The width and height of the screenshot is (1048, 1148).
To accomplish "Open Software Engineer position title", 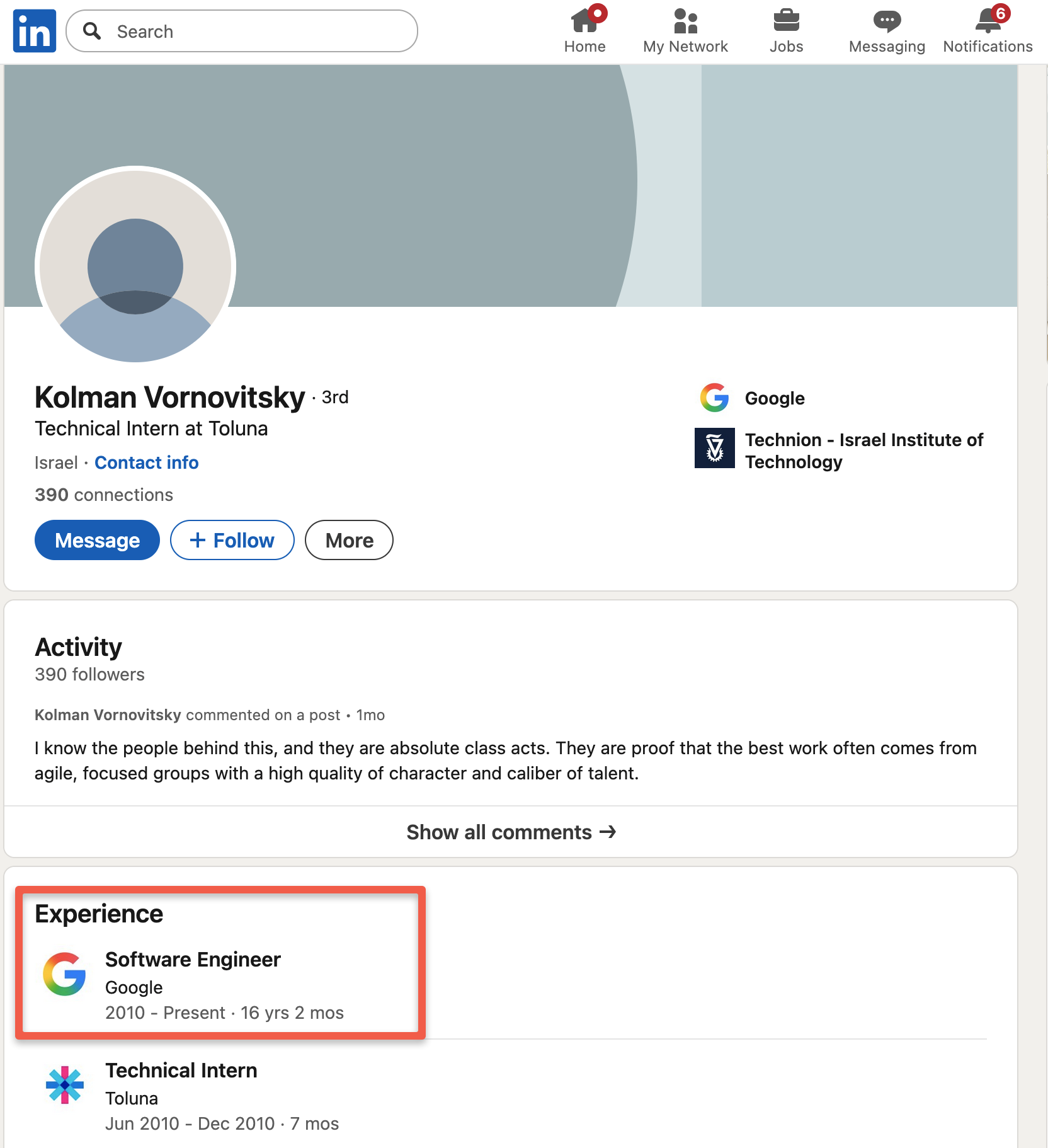I will (x=193, y=959).
